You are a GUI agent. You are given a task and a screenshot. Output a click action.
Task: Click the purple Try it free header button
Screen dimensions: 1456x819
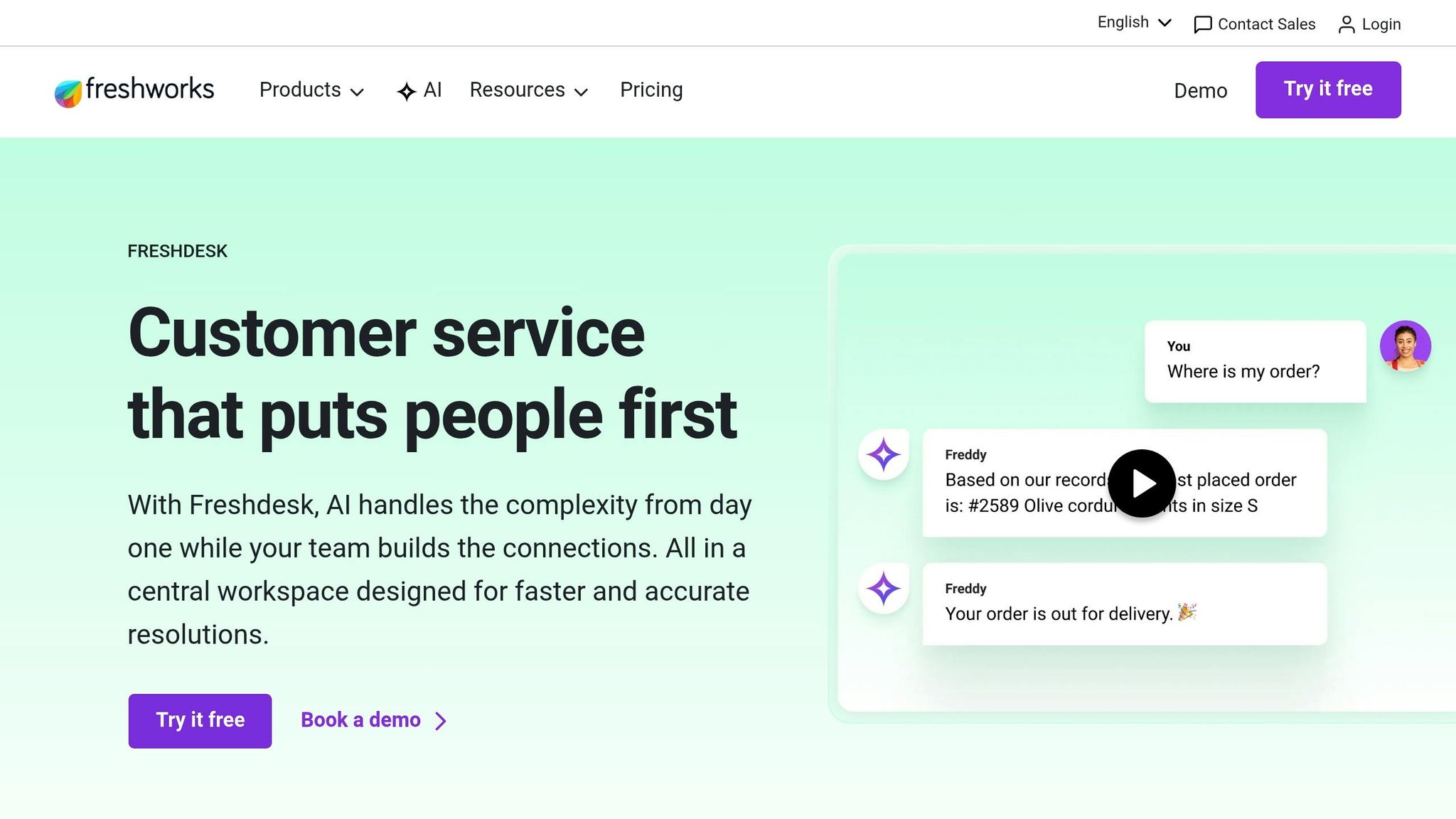tap(1327, 89)
